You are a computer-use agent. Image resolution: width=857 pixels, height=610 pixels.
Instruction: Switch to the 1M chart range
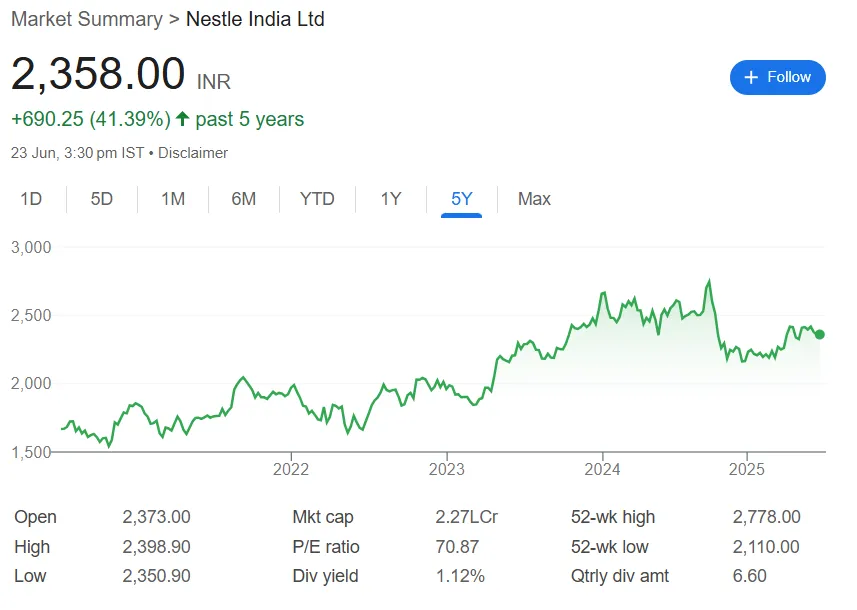coord(173,198)
